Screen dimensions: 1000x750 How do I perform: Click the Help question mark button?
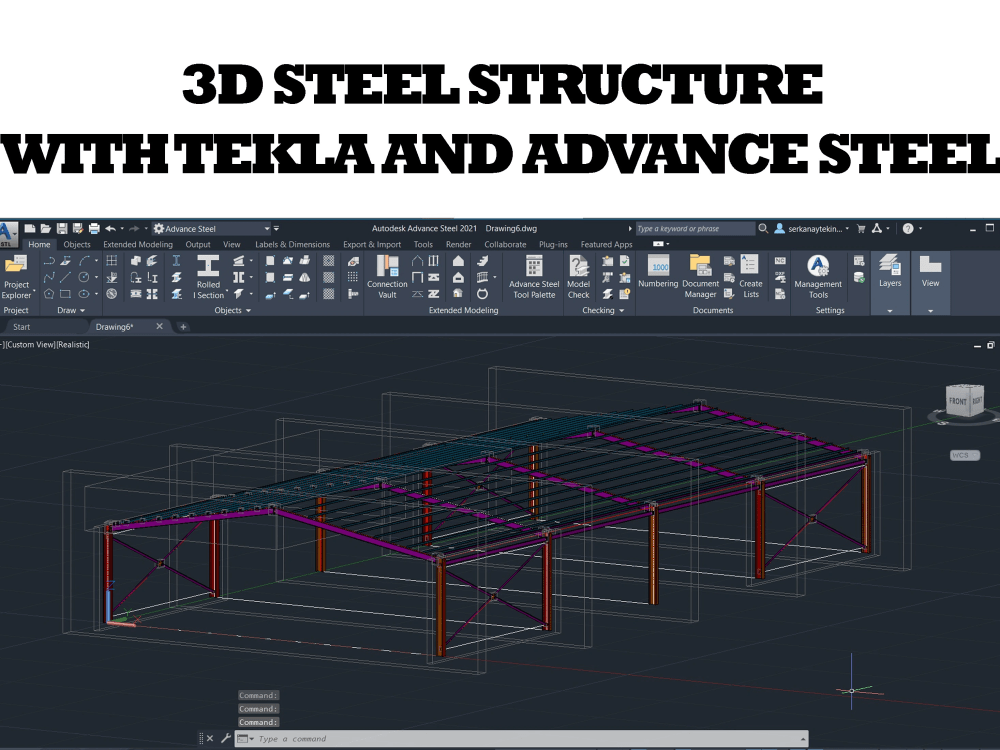[908, 228]
